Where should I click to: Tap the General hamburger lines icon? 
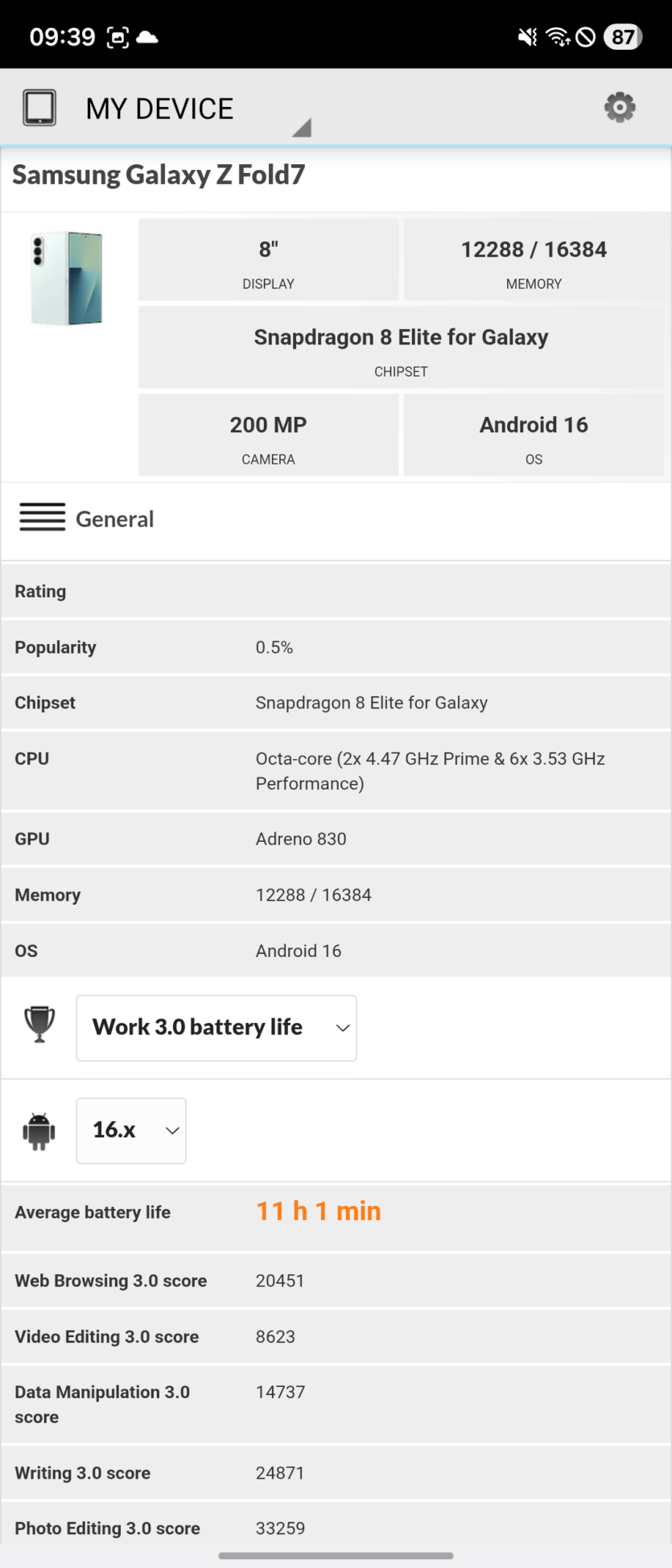pos(43,517)
